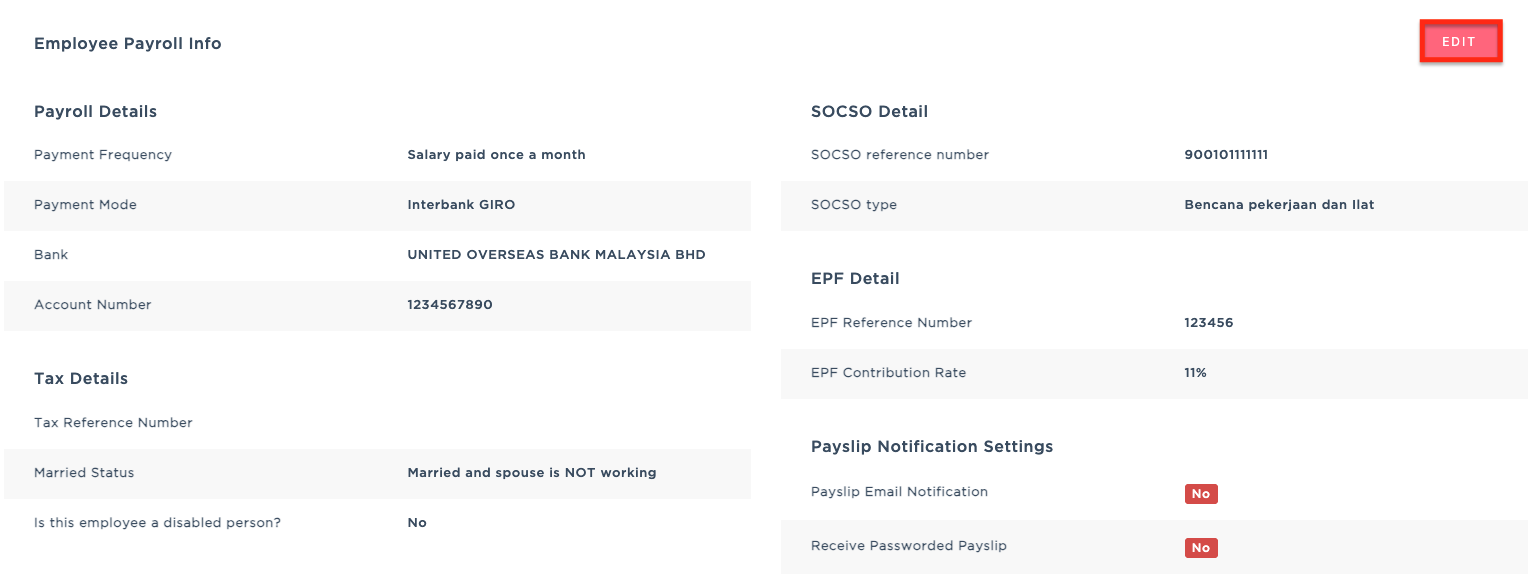Click the UNITED OVERSEAS BANK MALAYSIA BHD value
The height and width of the screenshot is (586, 1538).
[x=556, y=255]
